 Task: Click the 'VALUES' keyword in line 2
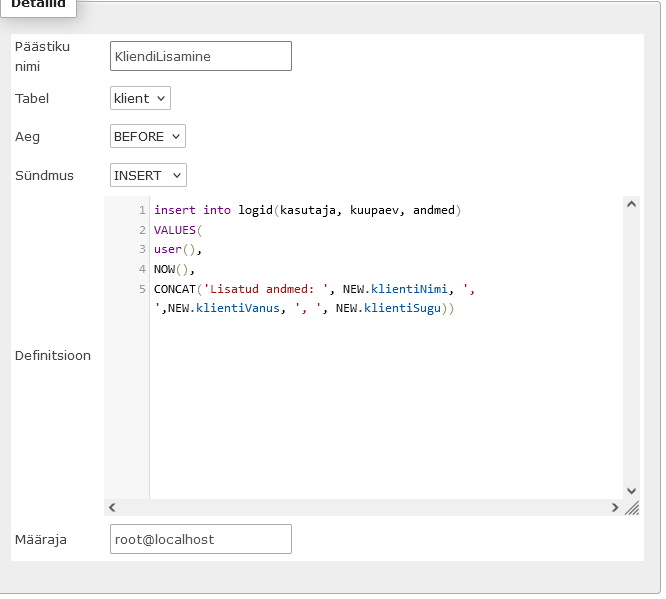coord(175,230)
